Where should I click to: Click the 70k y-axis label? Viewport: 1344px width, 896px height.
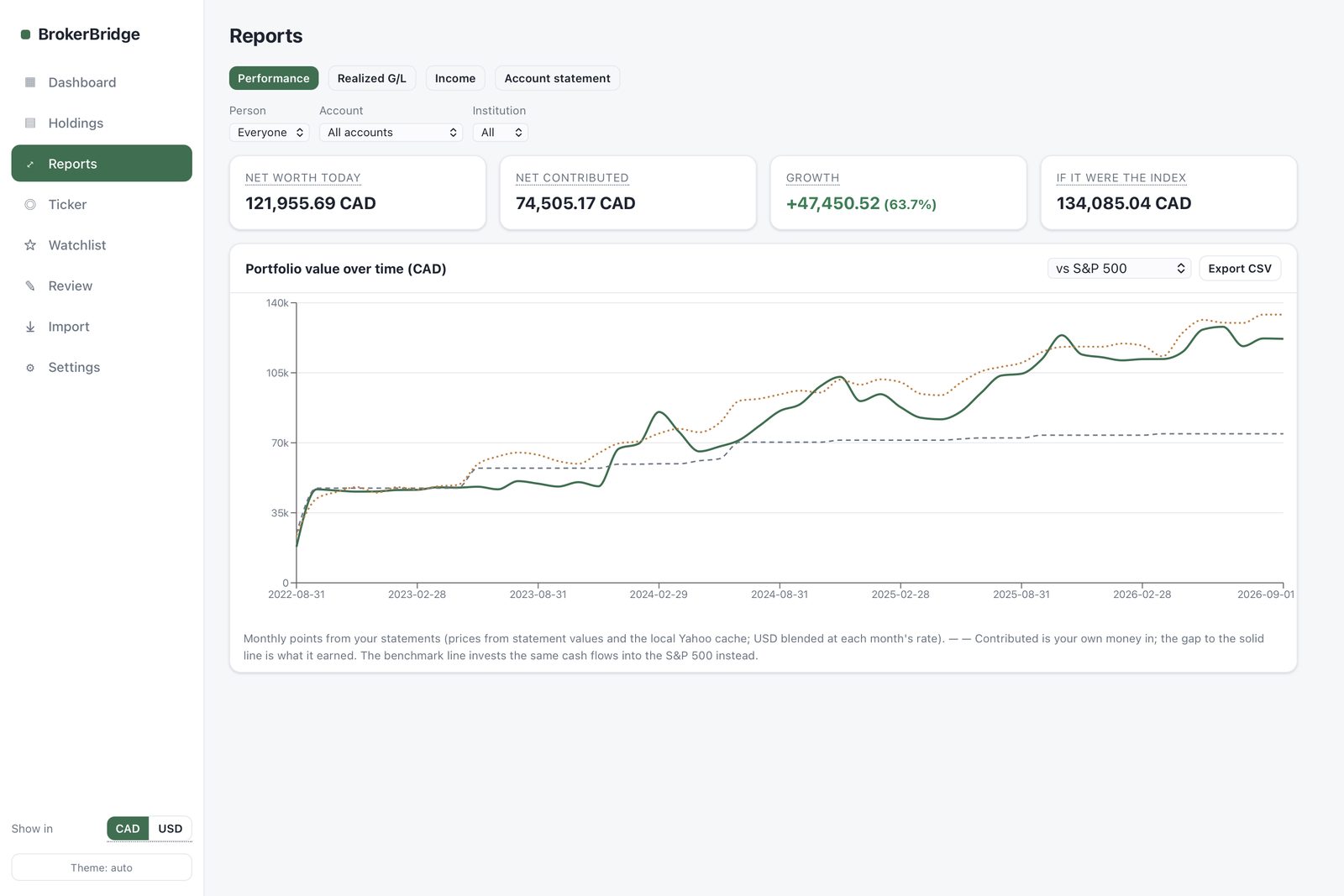[x=280, y=443]
